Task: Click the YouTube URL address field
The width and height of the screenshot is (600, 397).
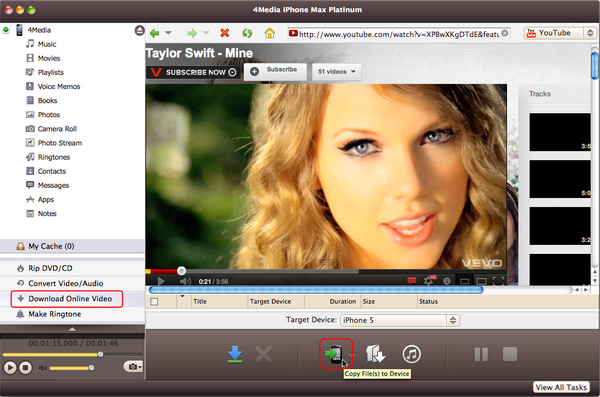Action: click(x=399, y=34)
